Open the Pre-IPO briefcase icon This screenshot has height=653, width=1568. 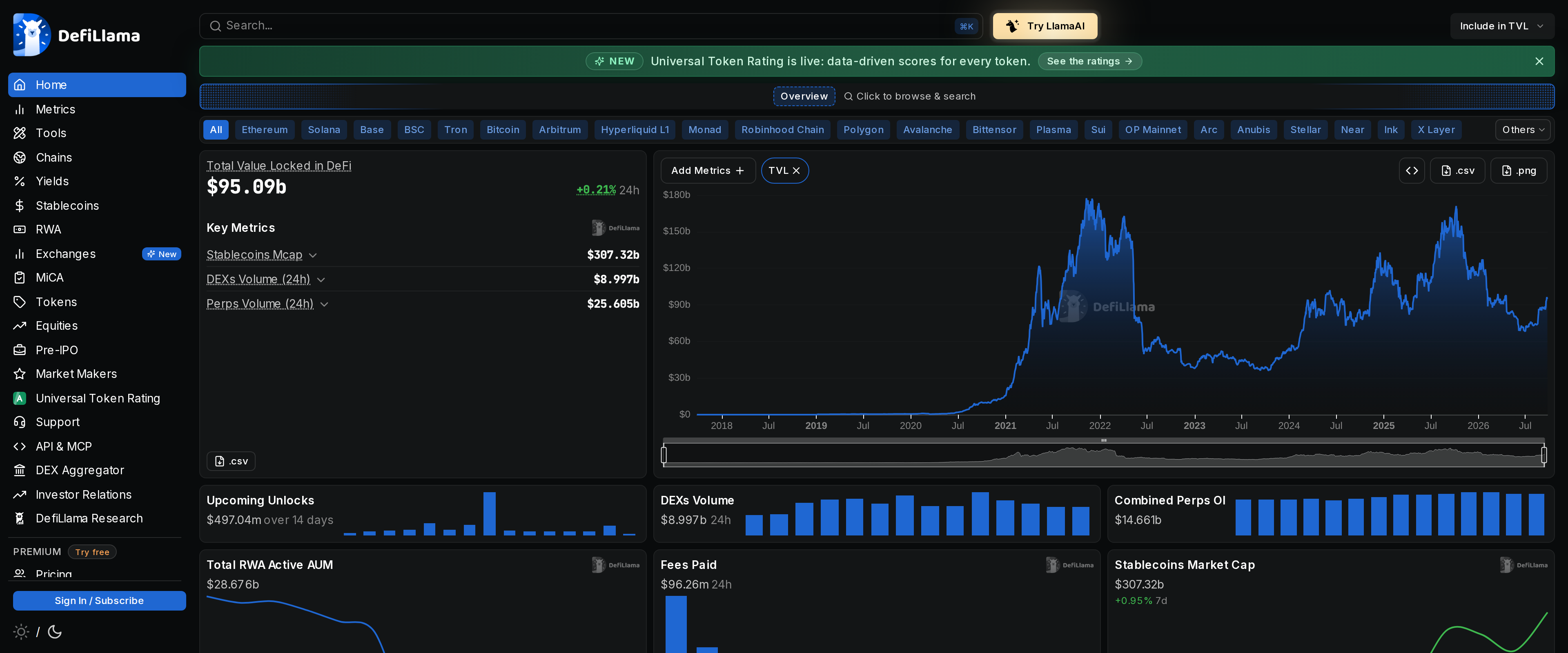point(20,350)
